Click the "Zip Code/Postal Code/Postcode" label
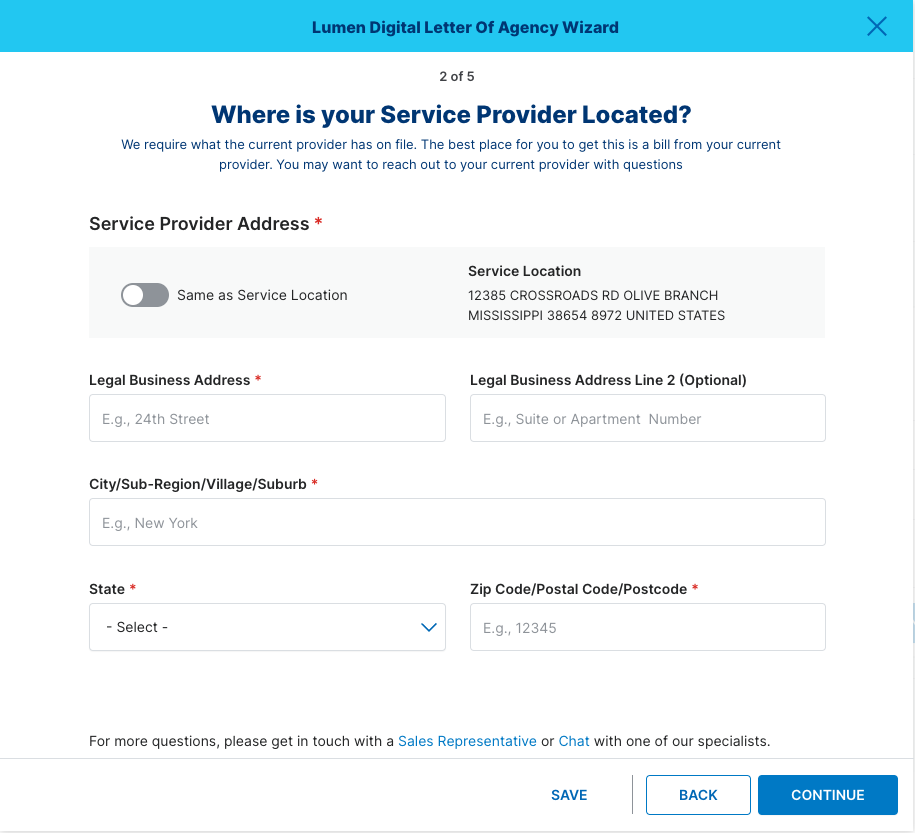Viewport: 915px width, 833px height. coord(578,589)
